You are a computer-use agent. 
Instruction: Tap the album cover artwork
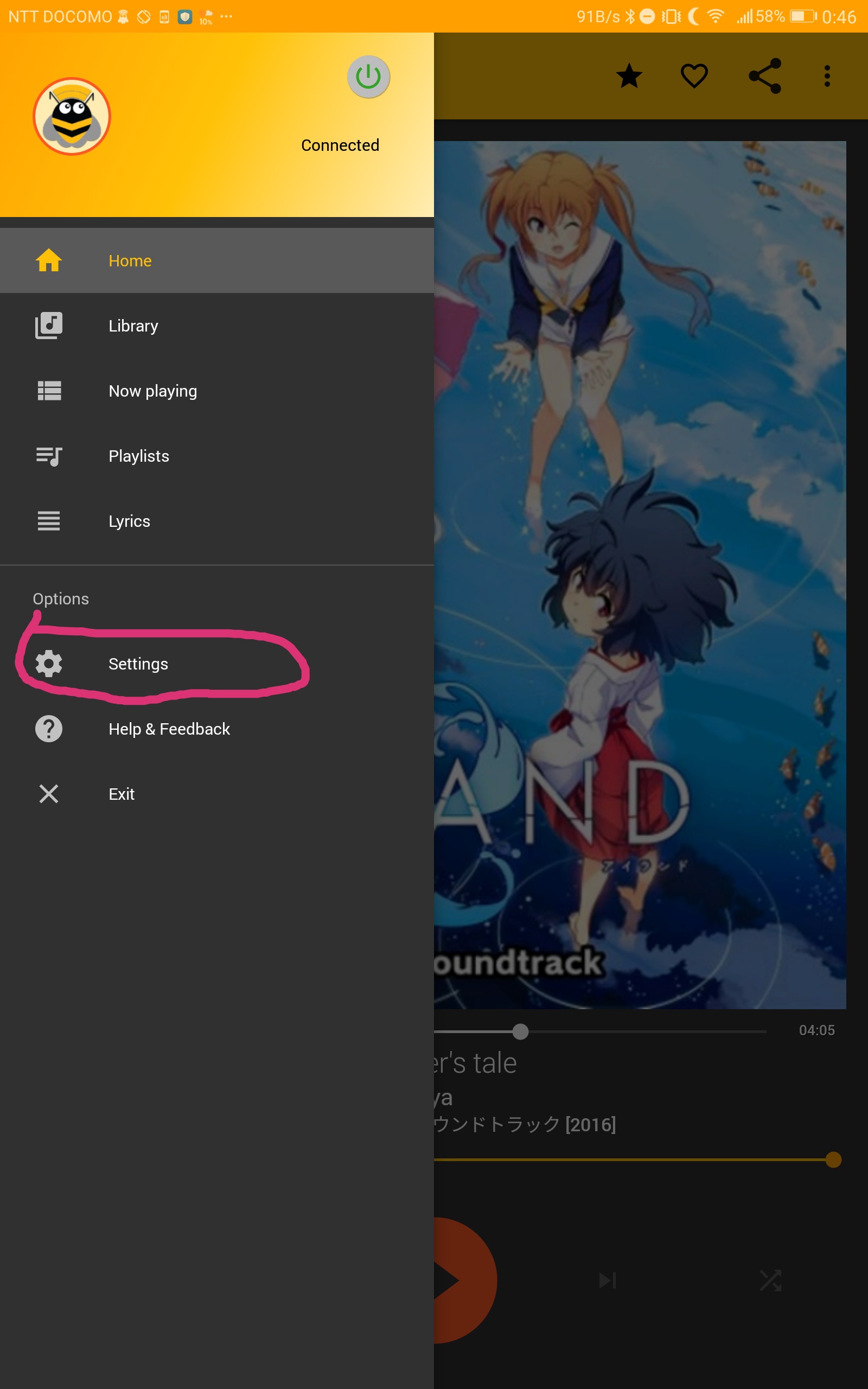coord(640,575)
